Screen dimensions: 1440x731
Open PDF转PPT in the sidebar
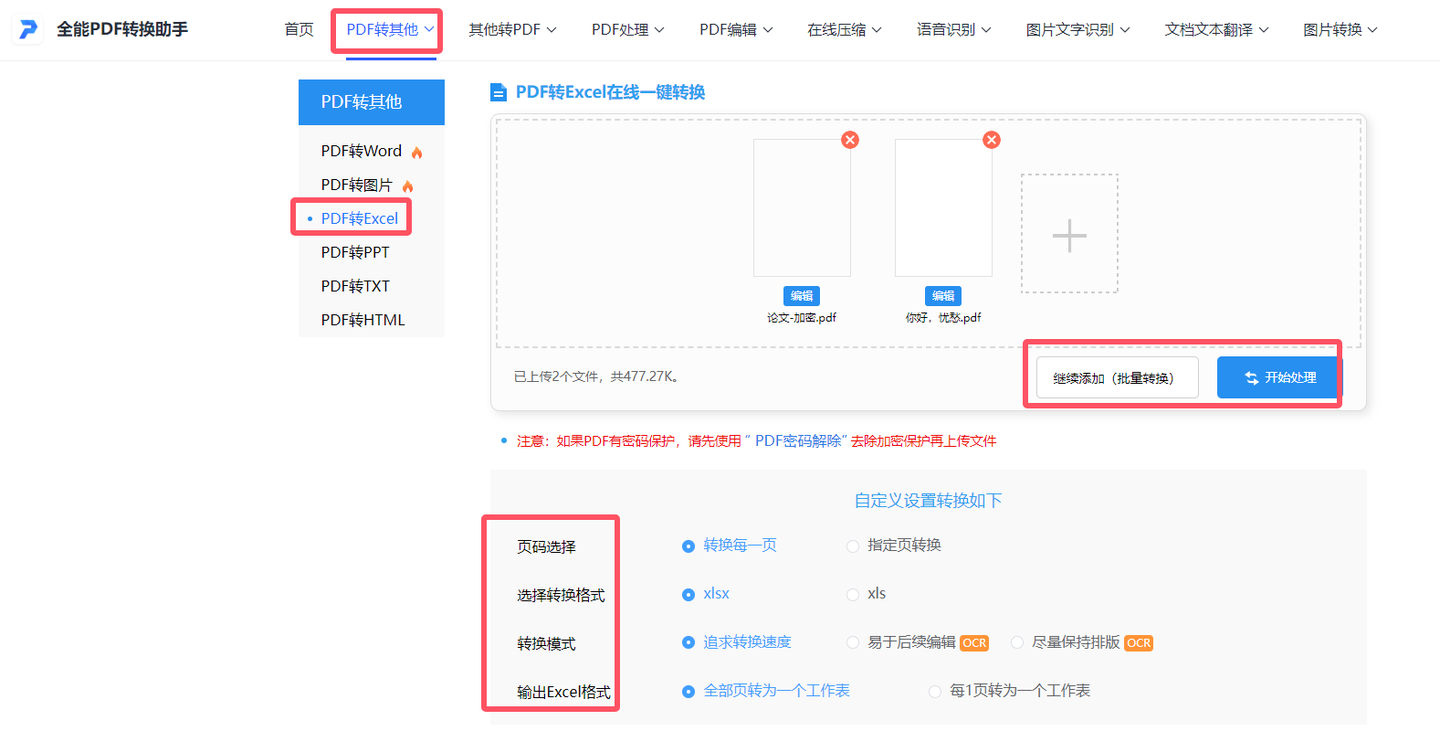[x=355, y=252]
